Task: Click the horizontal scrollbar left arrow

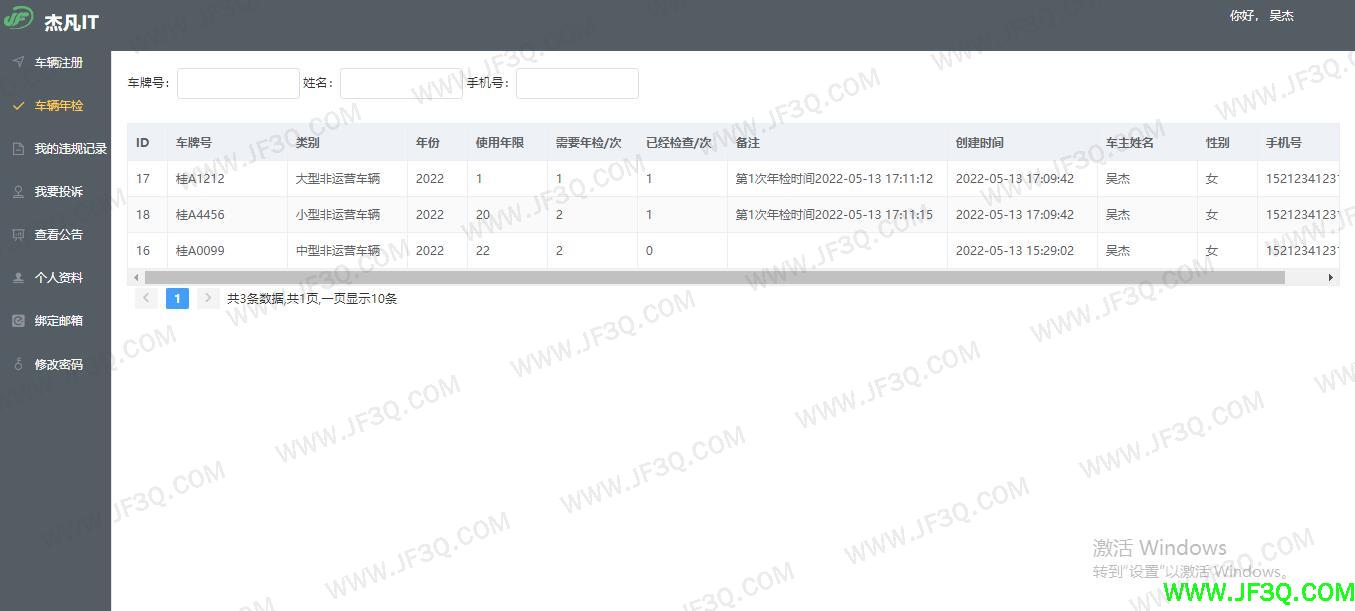Action: [136, 277]
